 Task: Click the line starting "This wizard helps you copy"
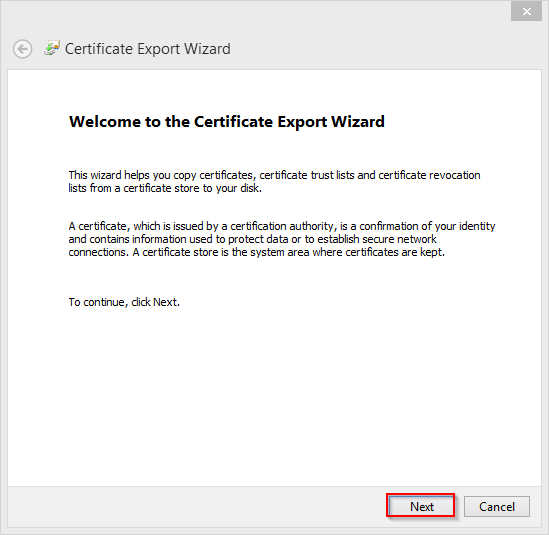[x=274, y=175]
